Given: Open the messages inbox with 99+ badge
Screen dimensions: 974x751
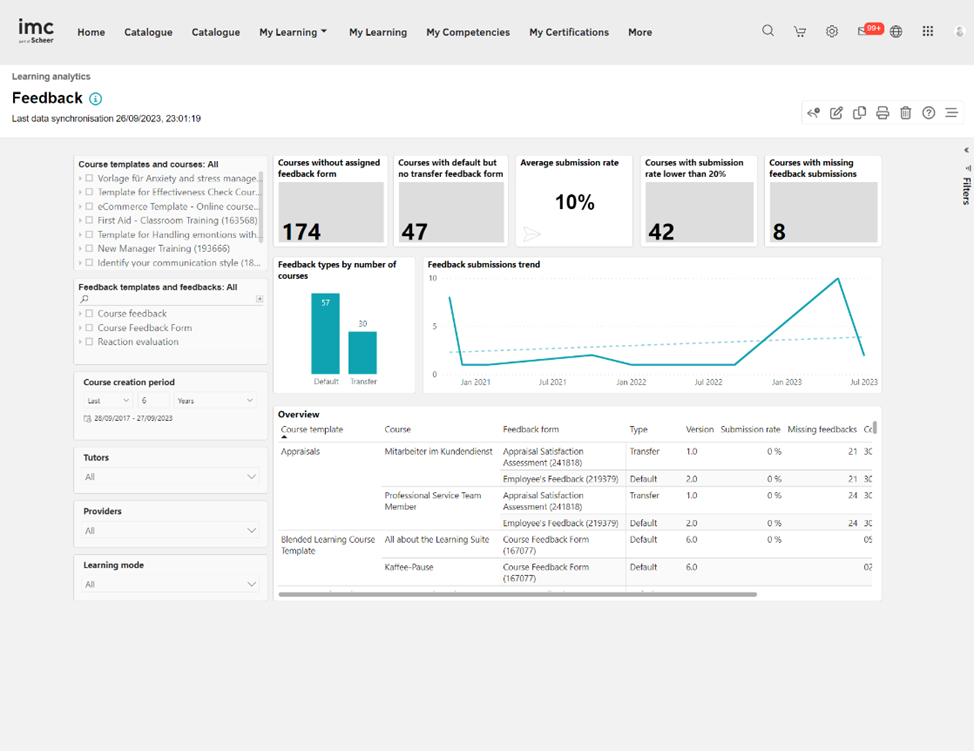Looking at the screenshot, I should tap(863, 32).
